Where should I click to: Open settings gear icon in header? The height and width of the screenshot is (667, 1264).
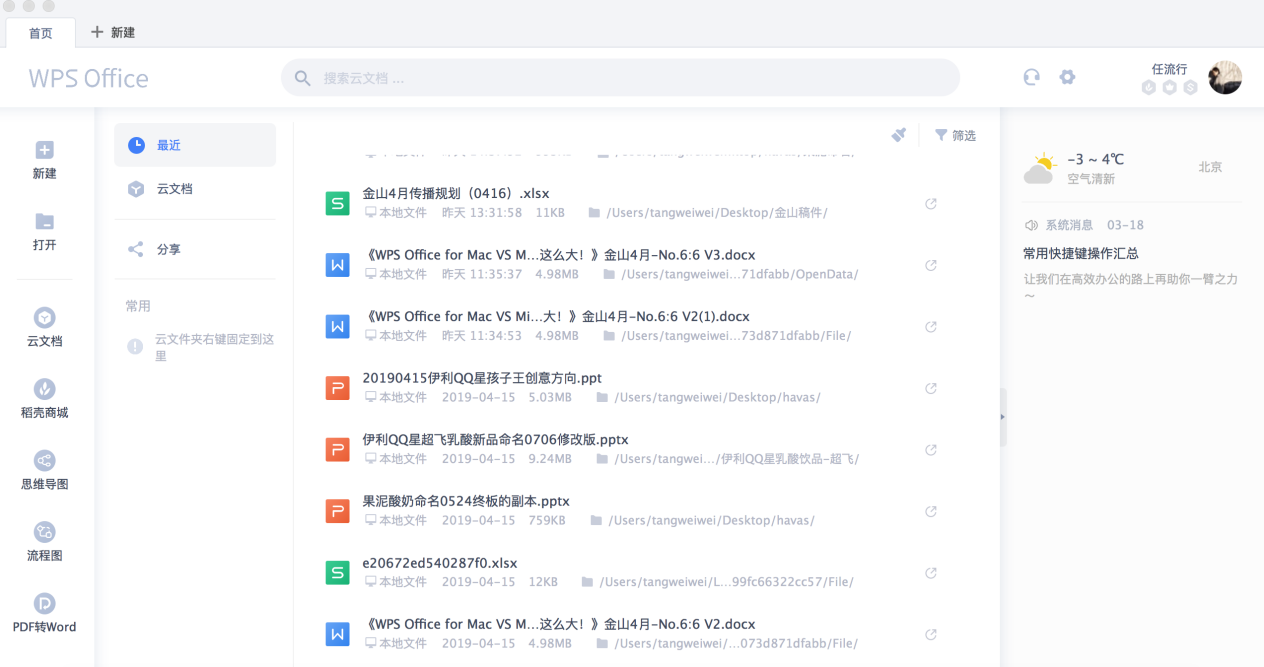(x=1067, y=77)
